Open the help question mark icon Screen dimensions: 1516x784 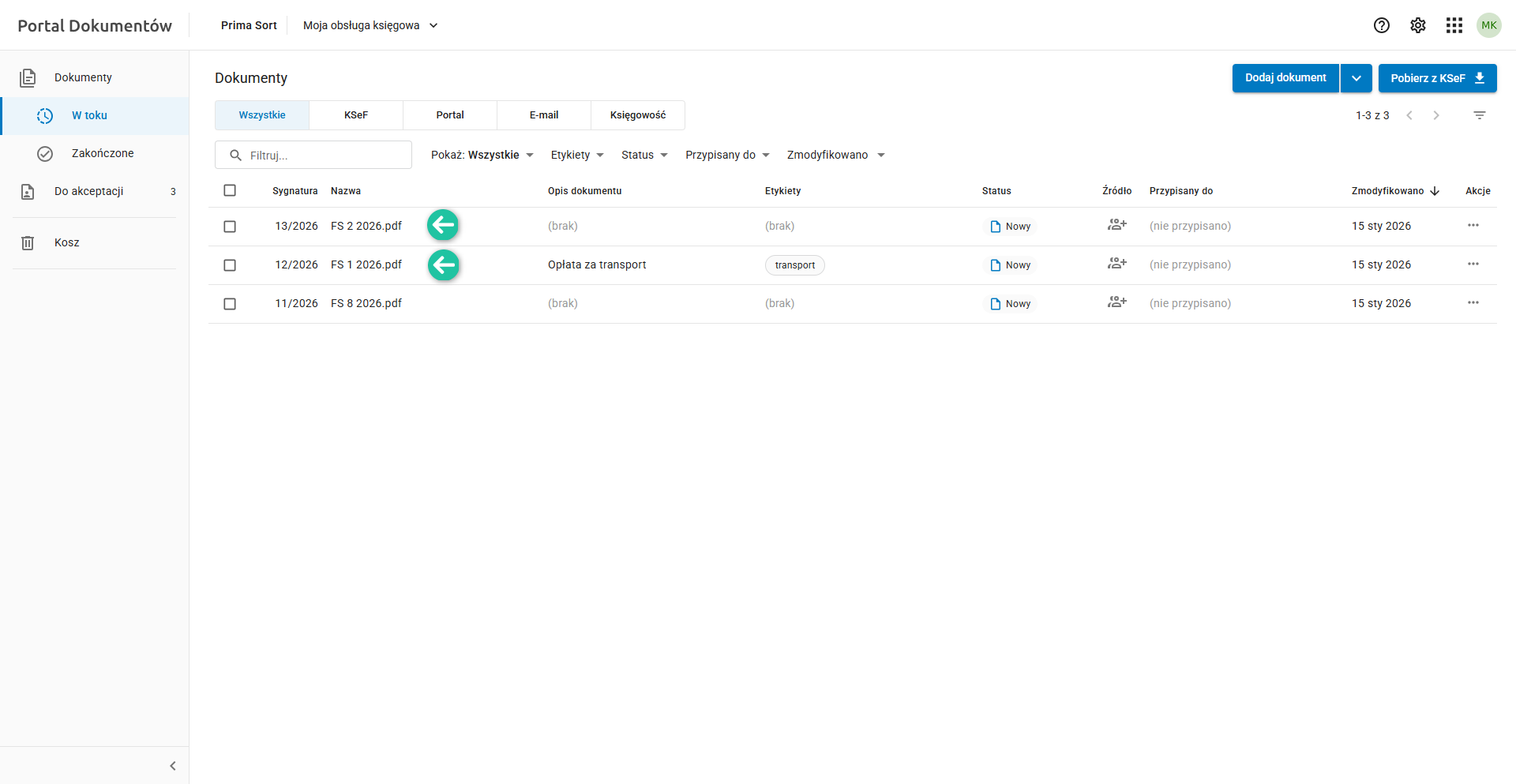click(1381, 25)
